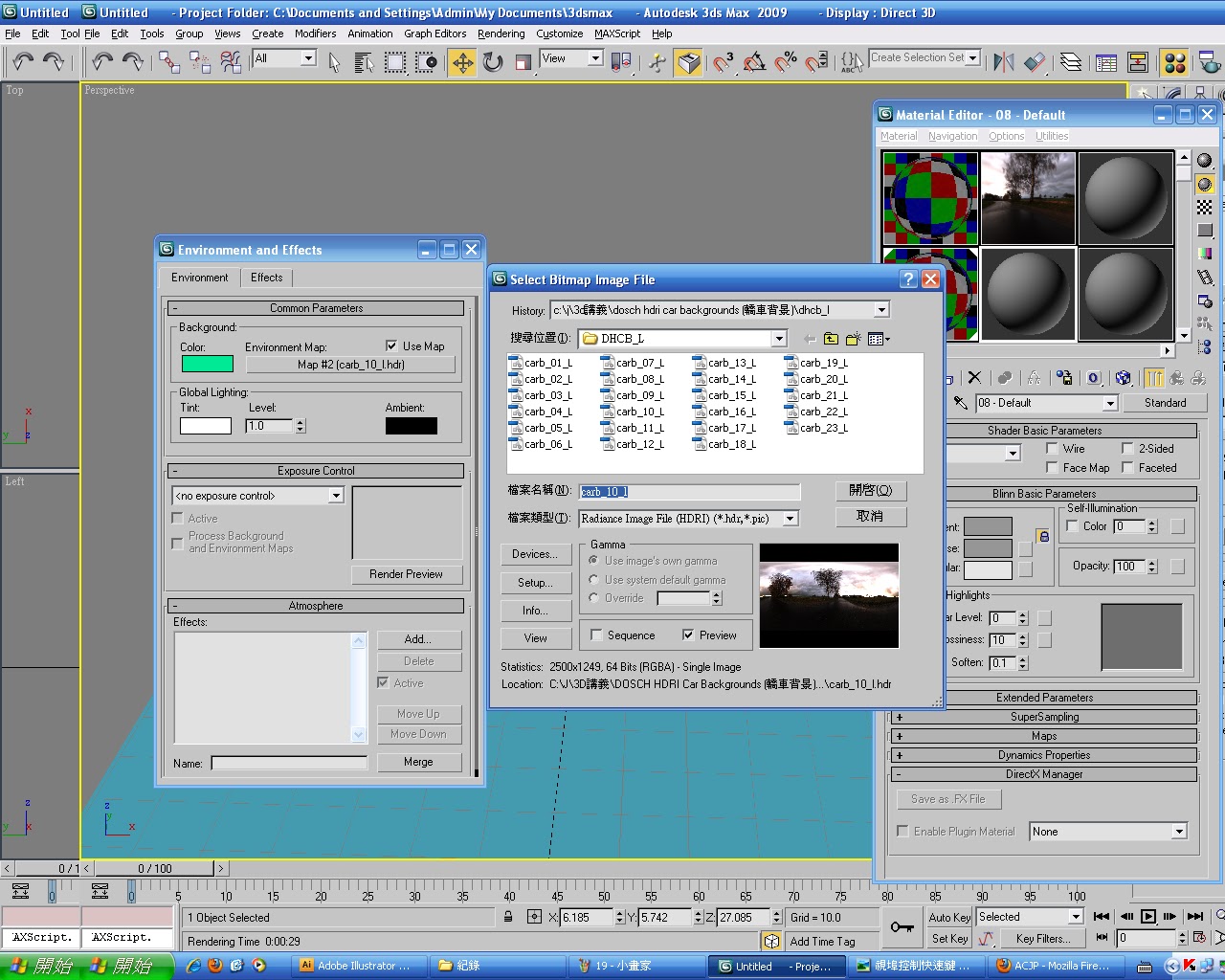Image resolution: width=1225 pixels, height=980 pixels.
Task: Toggle the Atmosphere Active checkbox
Action: click(x=383, y=682)
